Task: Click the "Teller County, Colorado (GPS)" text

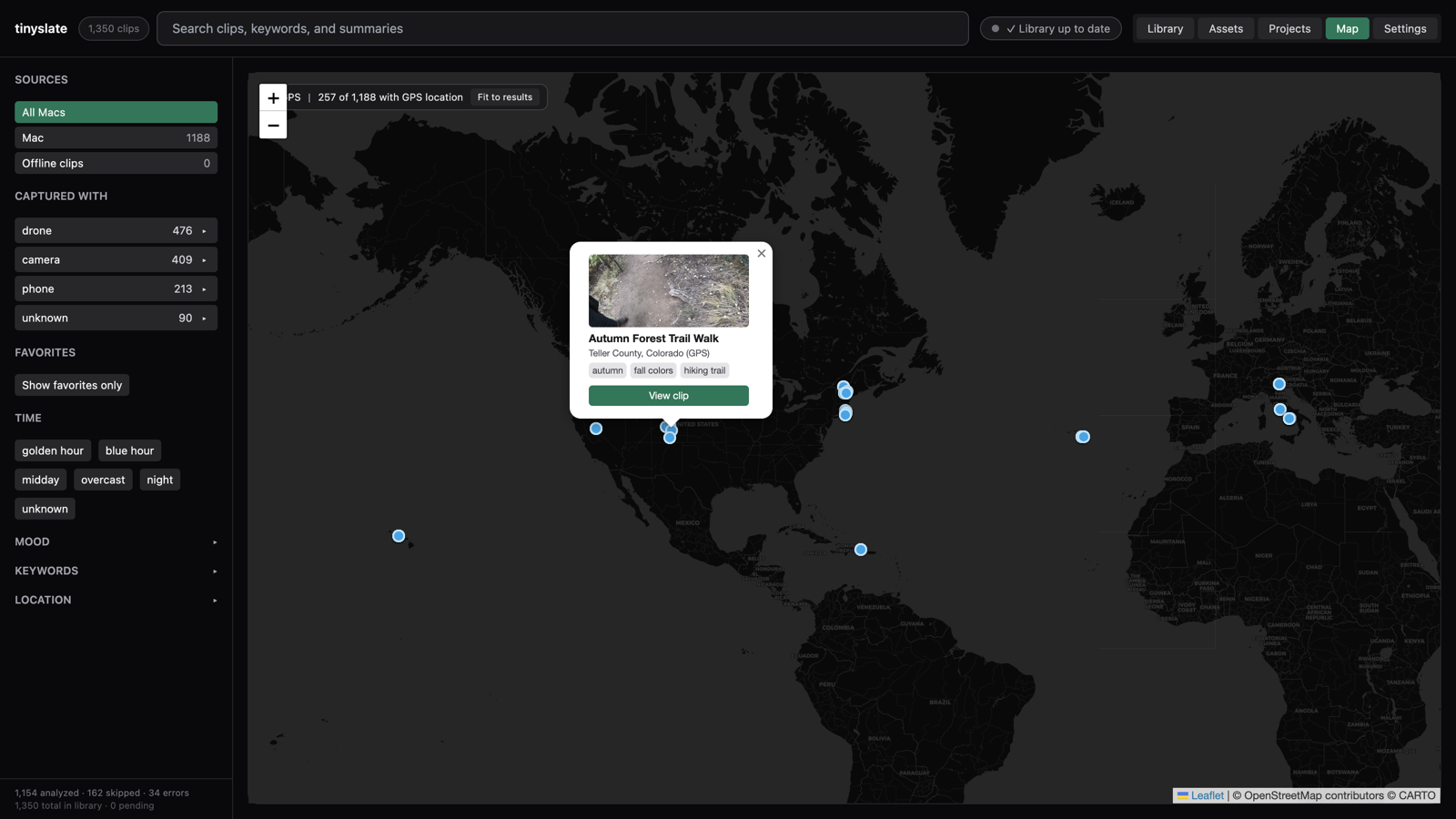Action: coord(649,353)
